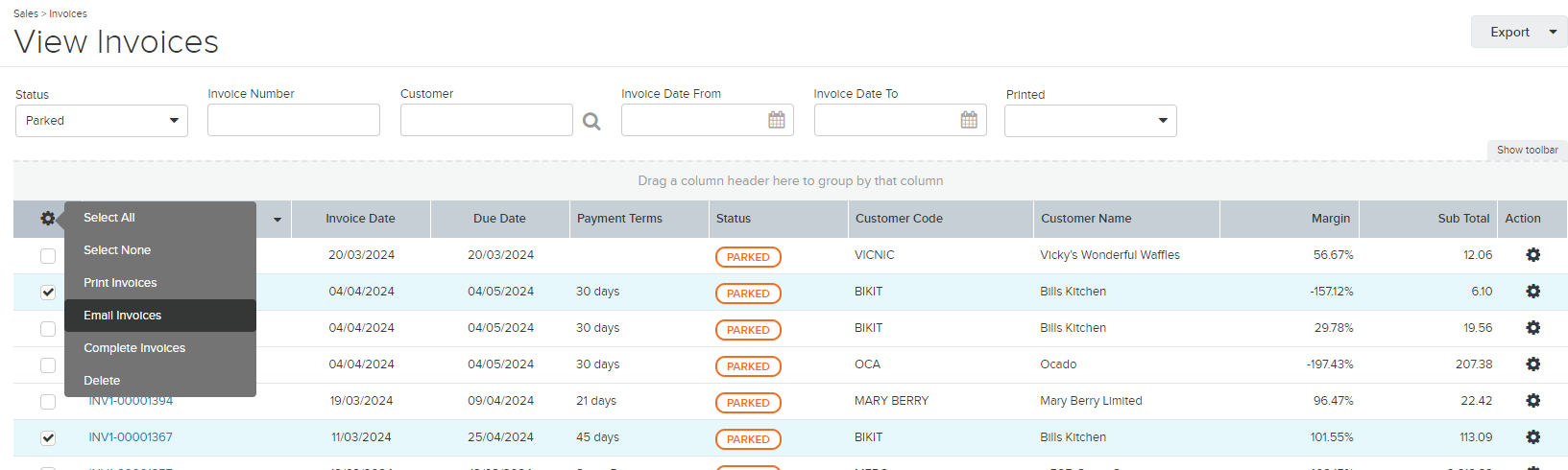This screenshot has width=1568, height=470.
Task: Open action gear for Vicky's Wonderful Waffles row
Action: pyautogui.click(x=1533, y=255)
